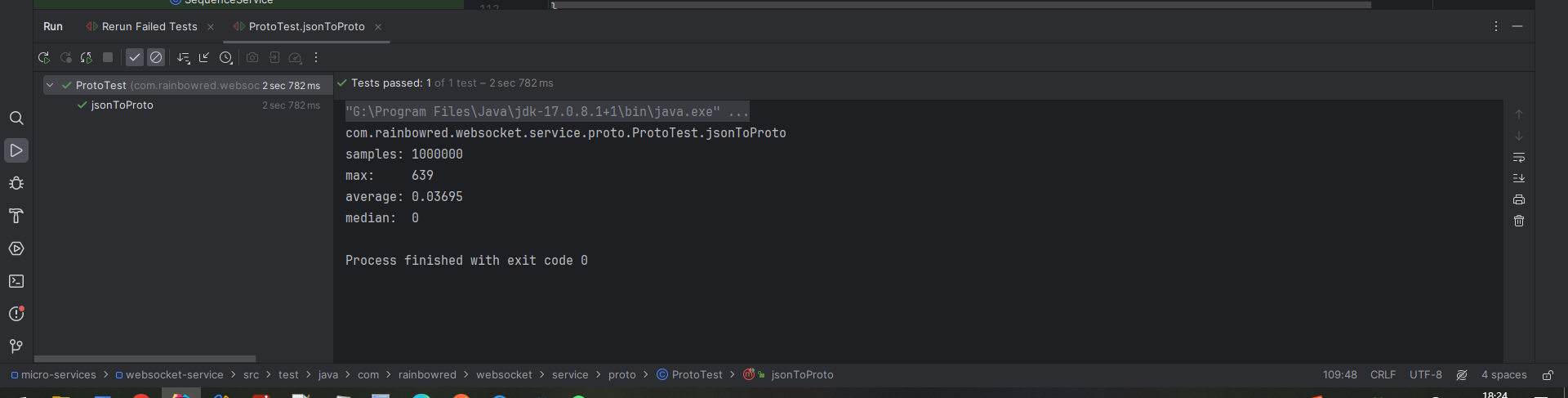The image size is (1568, 398).
Task: Click the 'samples: 1000000' output line
Action: click(x=404, y=154)
